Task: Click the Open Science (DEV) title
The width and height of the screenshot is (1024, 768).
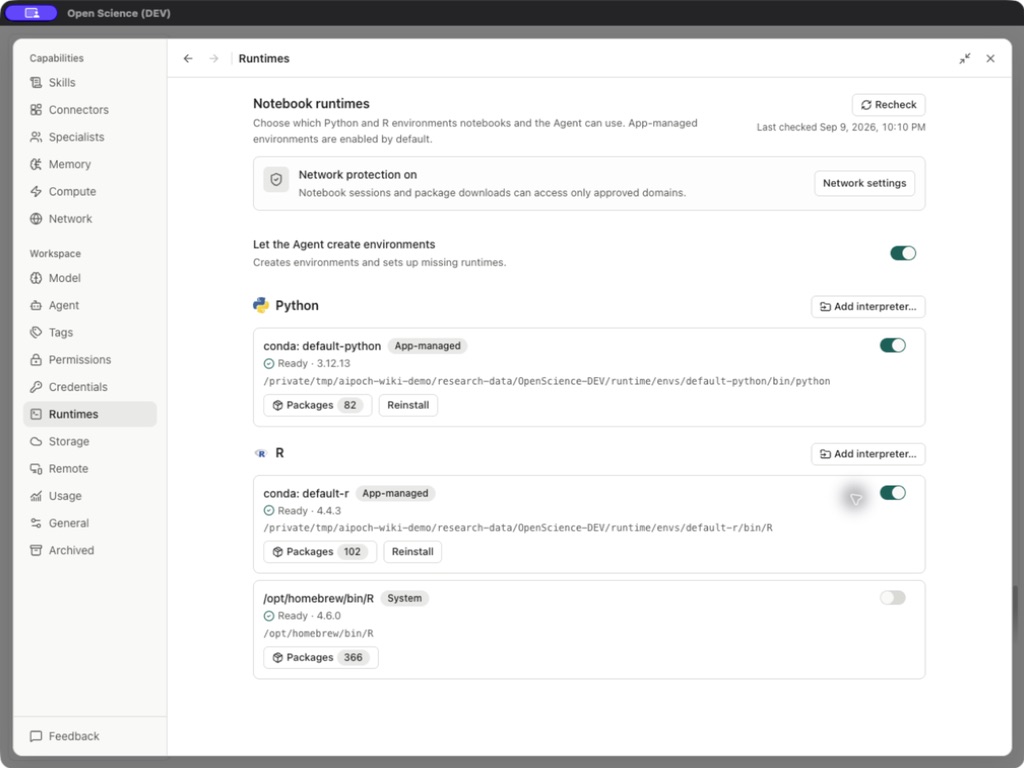Action: [x=119, y=13]
